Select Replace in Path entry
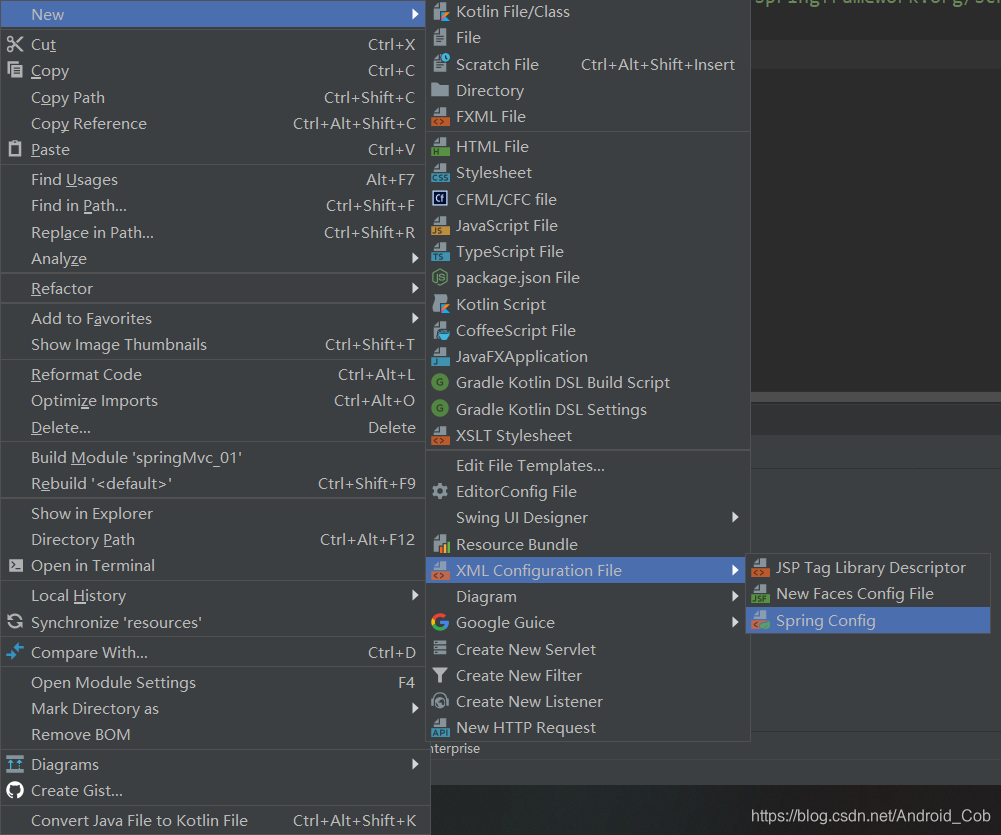 coord(213,232)
